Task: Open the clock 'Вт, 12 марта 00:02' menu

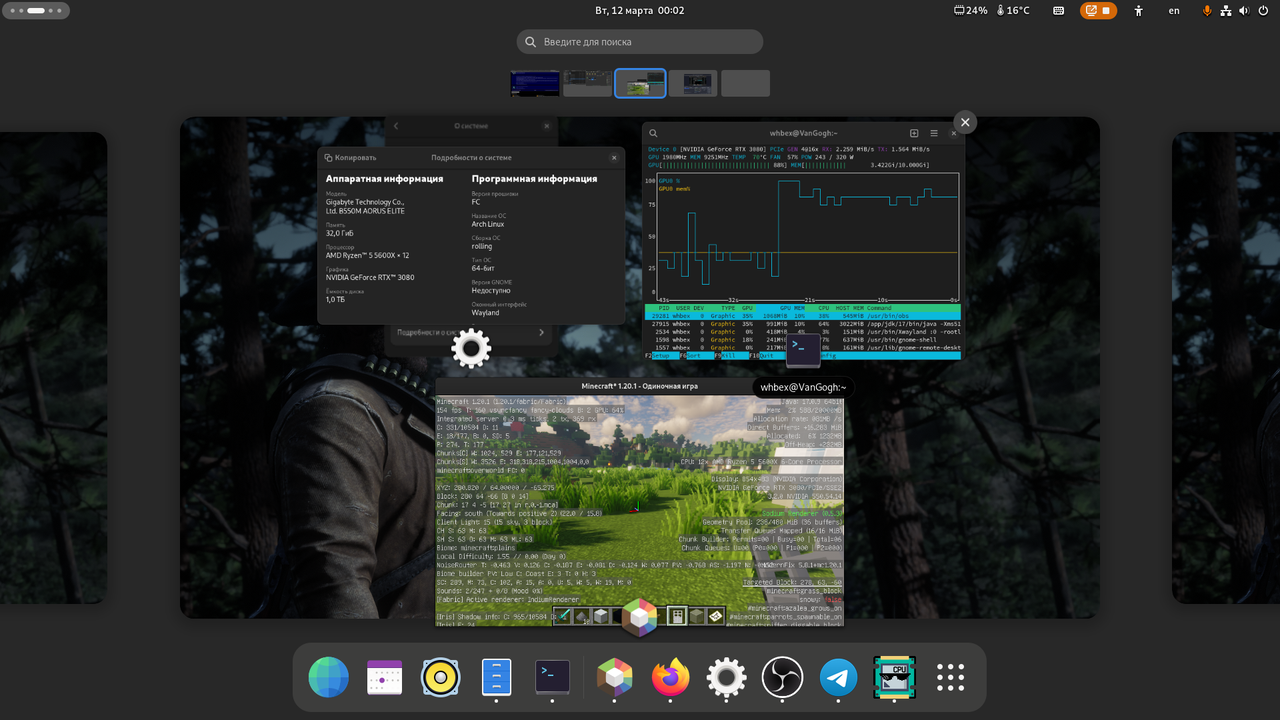Action: pos(640,10)
